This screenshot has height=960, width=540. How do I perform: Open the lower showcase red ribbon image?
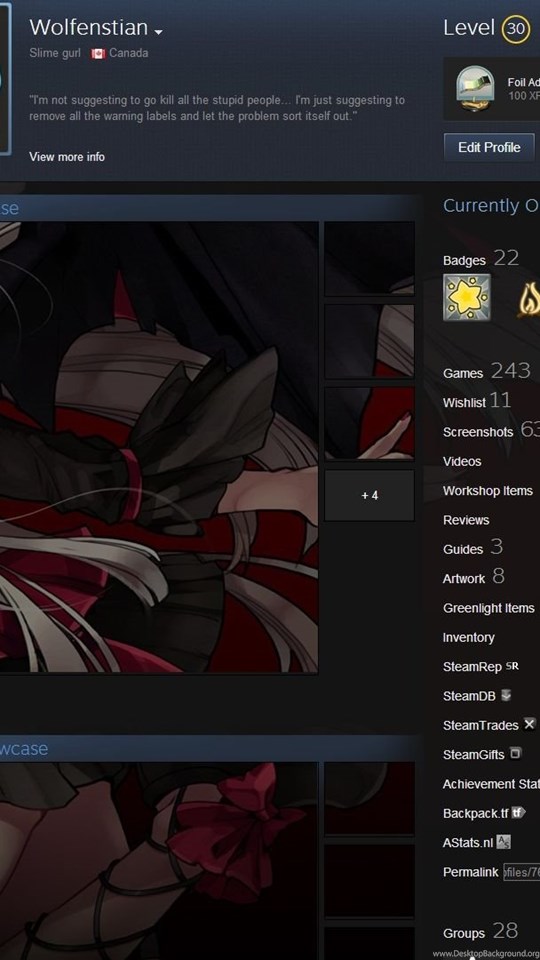point(159,861)
